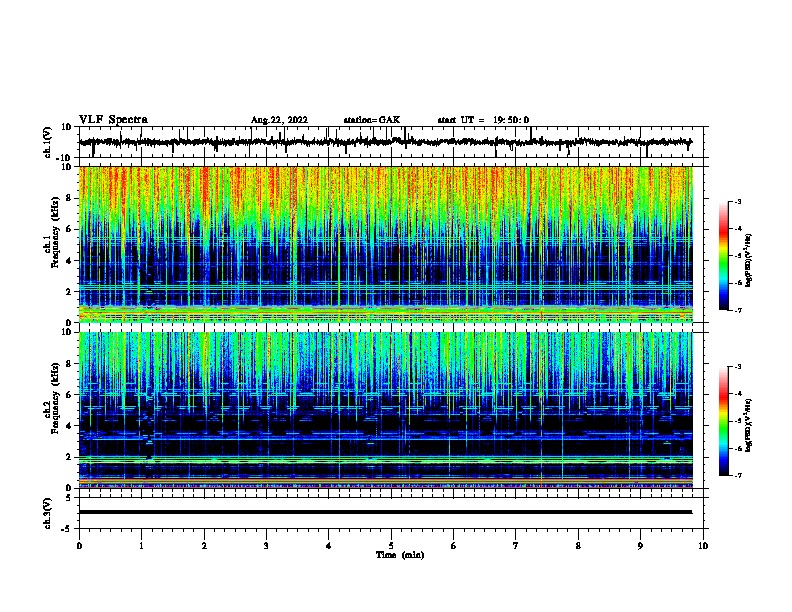Click the ch.1 colorbar log(PSD) label

[749, 260]
